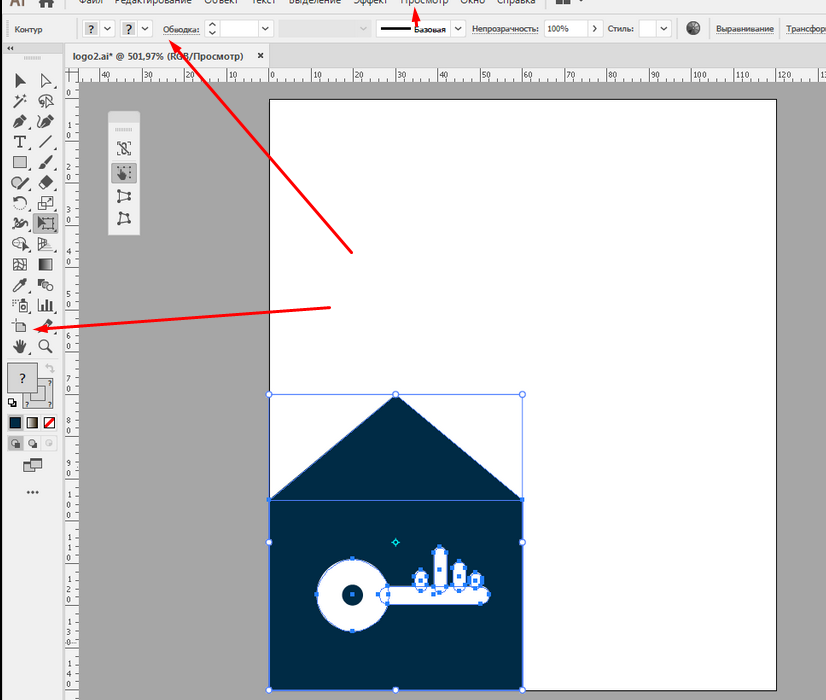Image resolution: width=826 pixels, height=700 pixels.
Task: Open Recolor Artwork color wheel icon
Action: click(x=693, y=28)
